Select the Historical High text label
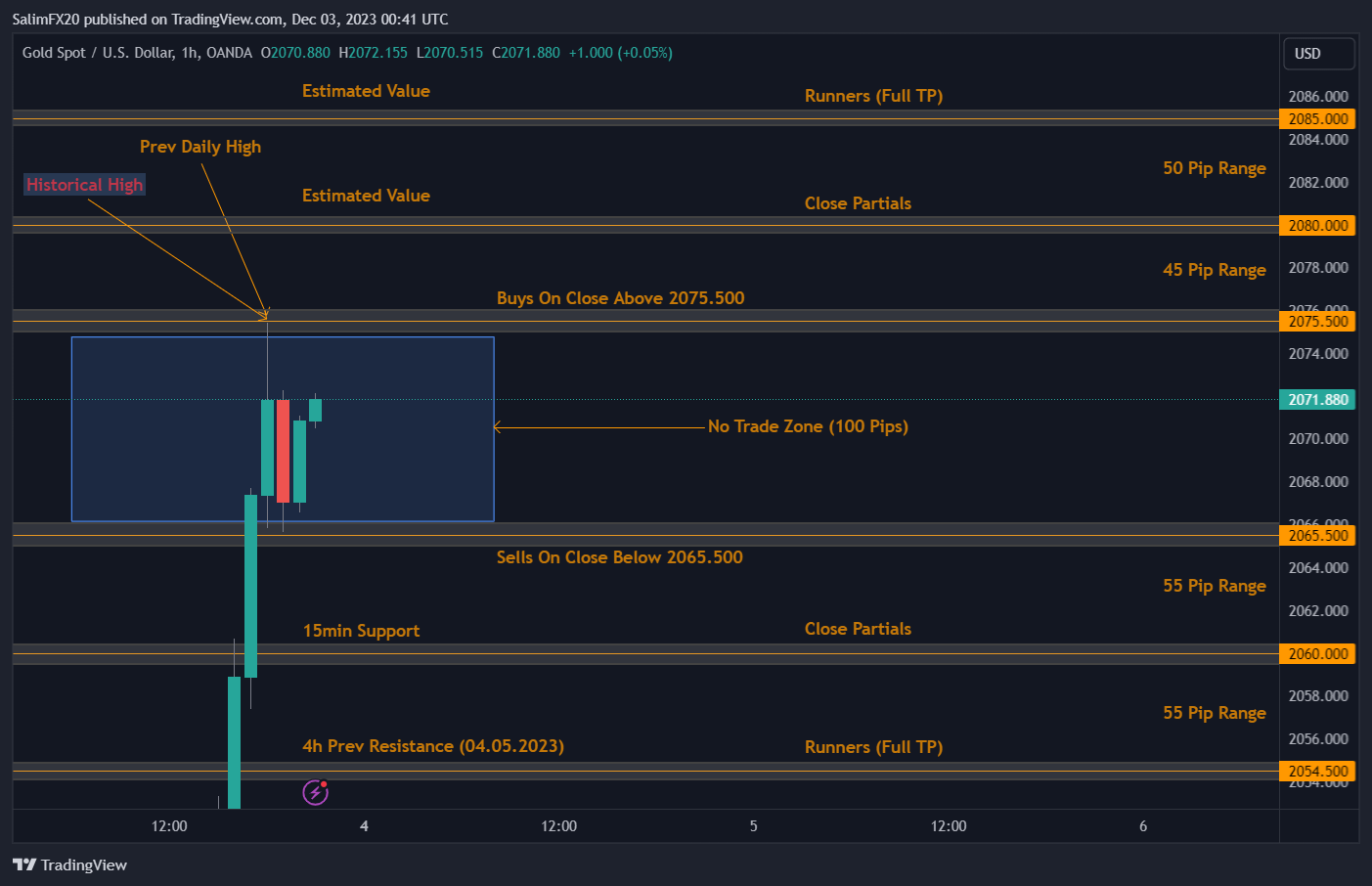This screenshot has width=1372, height=886. click(84, 184)
